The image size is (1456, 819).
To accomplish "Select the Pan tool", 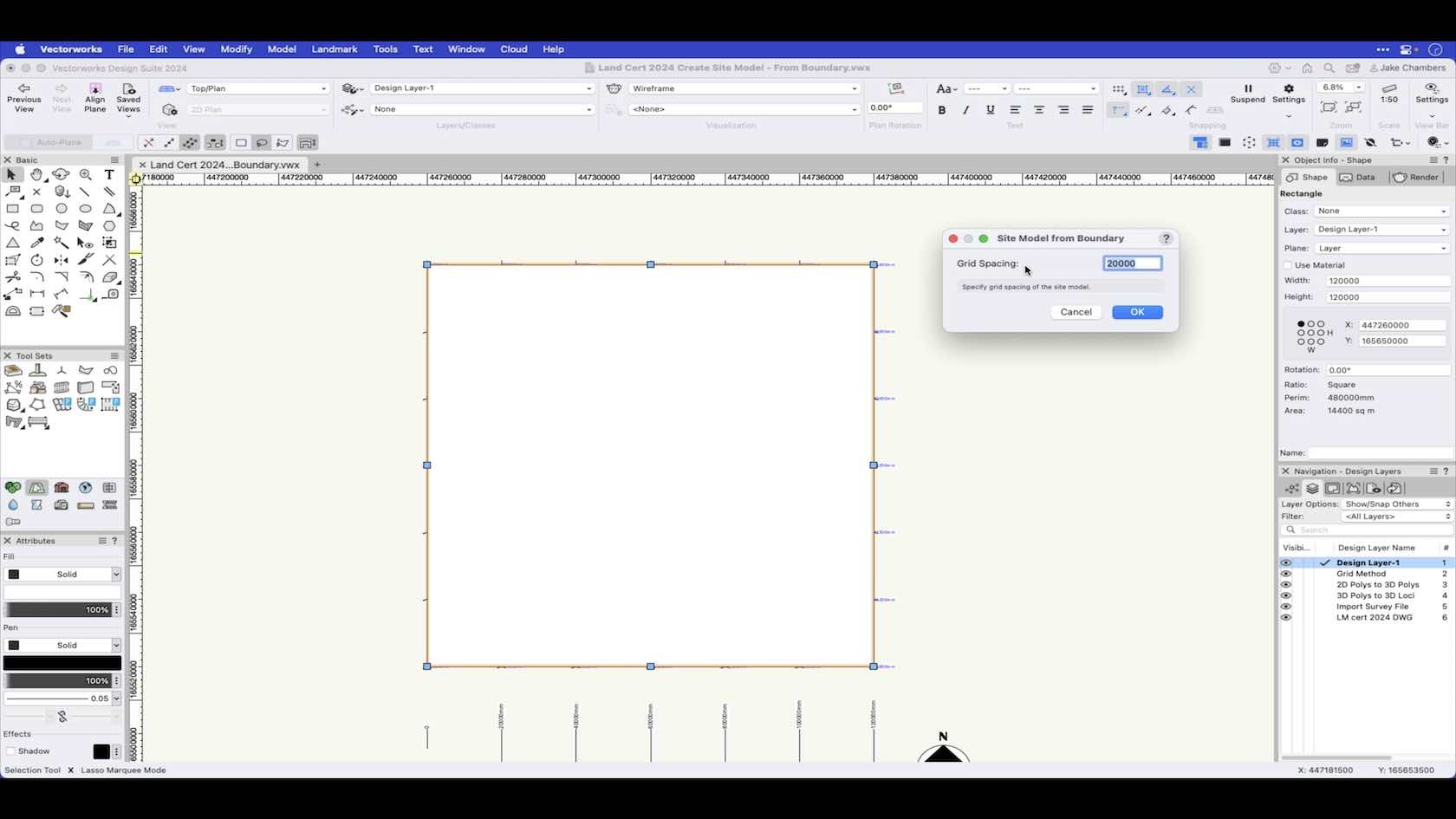I will (36, 175).
